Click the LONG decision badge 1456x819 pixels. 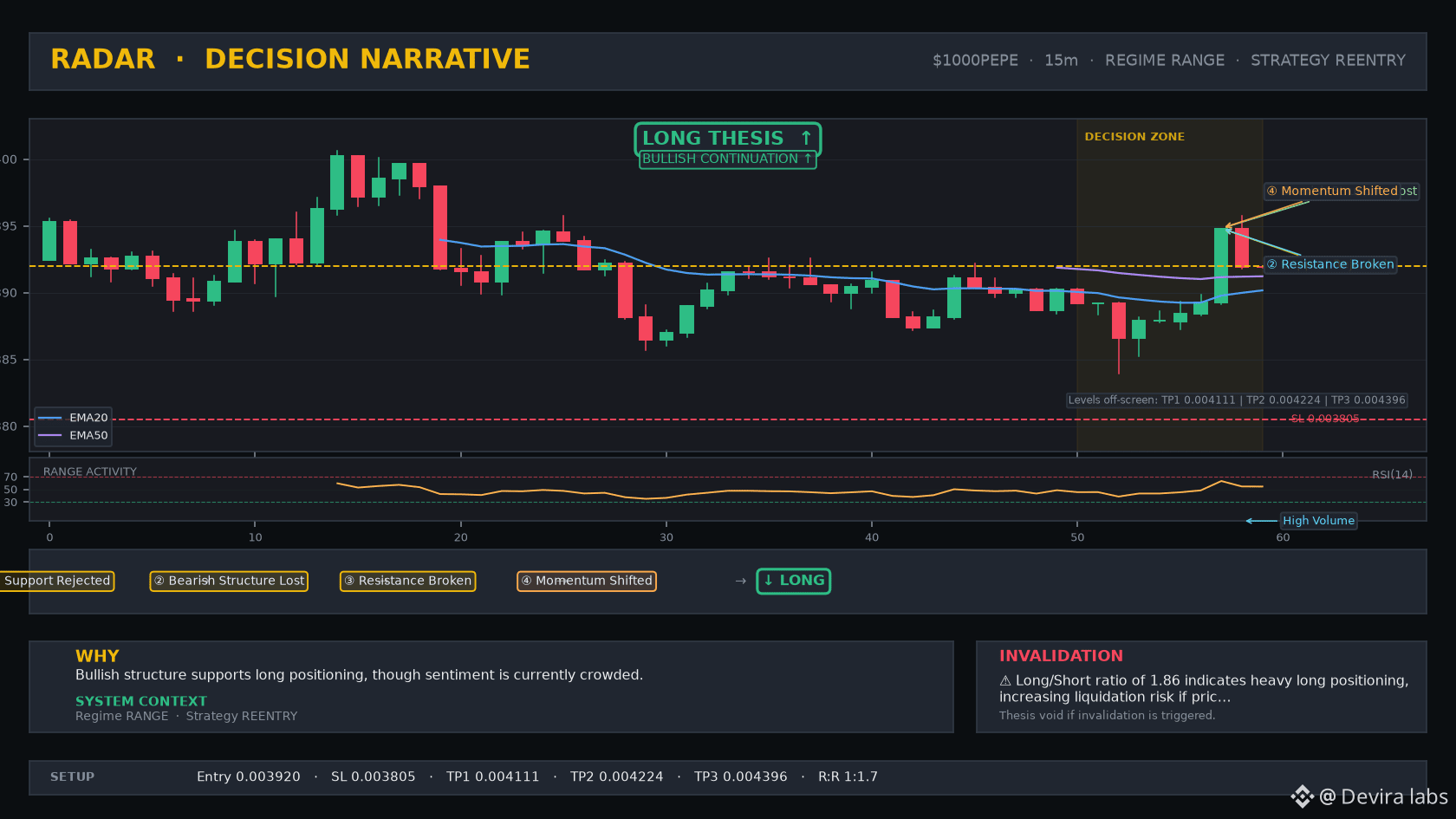point(793,581)
